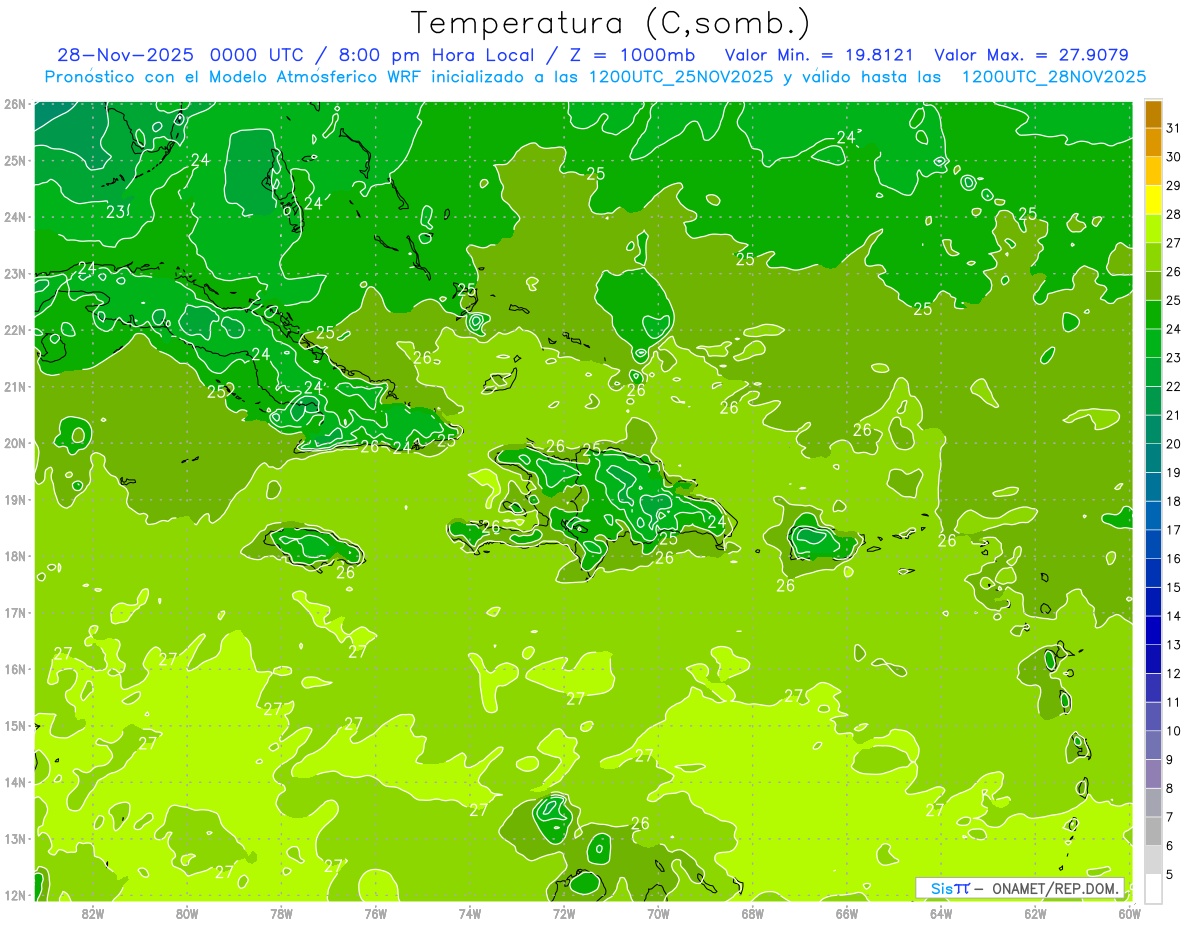
Task: Click the "74W" longitude axis label
Action: (x=470, y=913)
